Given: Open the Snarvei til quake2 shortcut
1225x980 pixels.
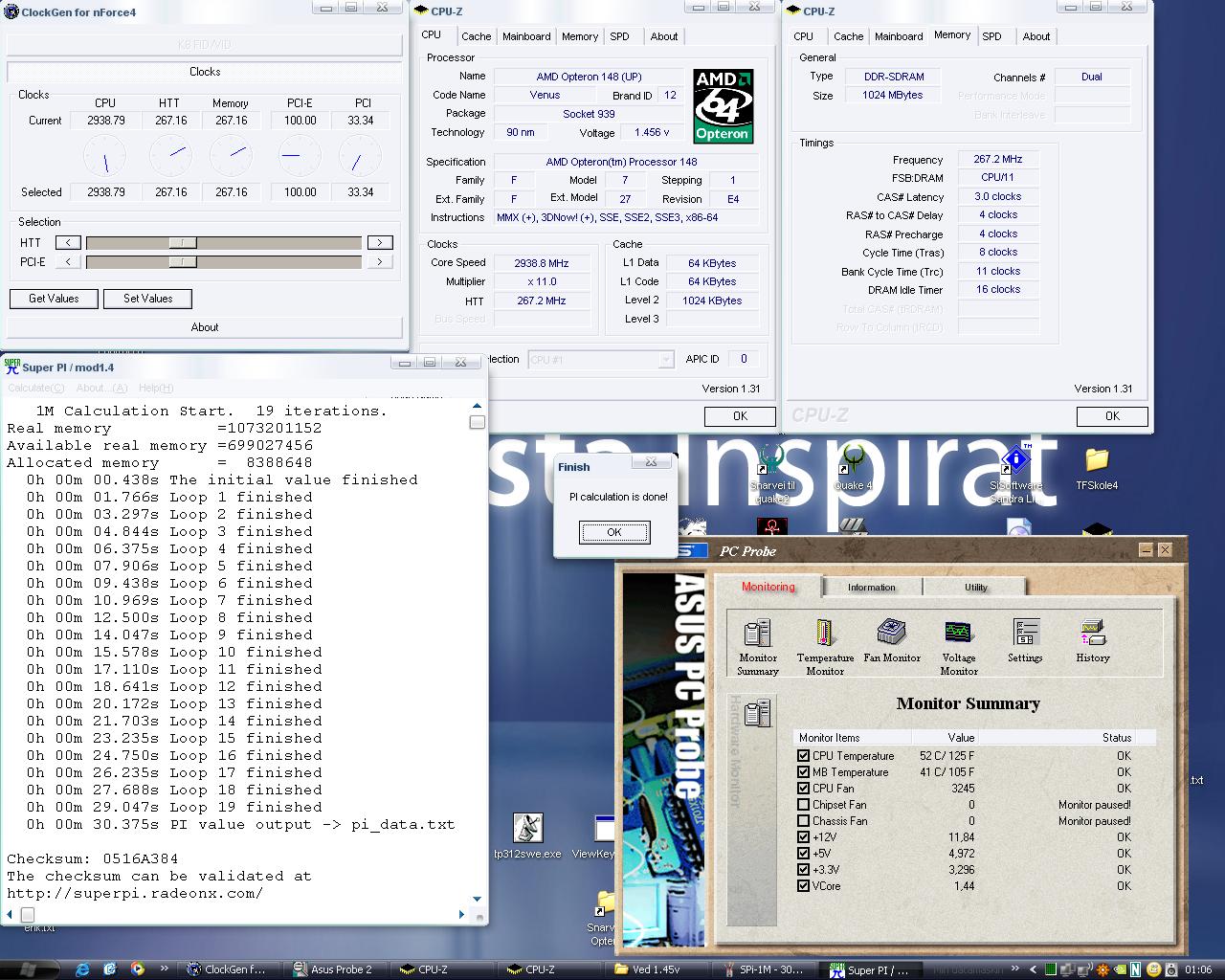Looking at the screenshot, I should 770,474.
